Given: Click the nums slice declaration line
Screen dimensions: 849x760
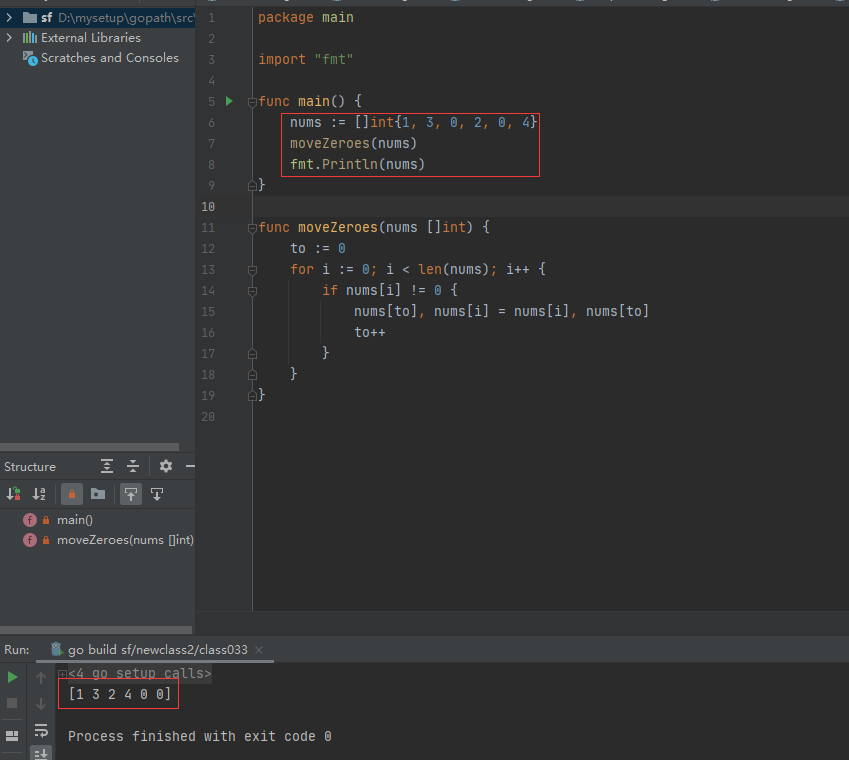Looking at the screenshot, I should click(413, 122).
